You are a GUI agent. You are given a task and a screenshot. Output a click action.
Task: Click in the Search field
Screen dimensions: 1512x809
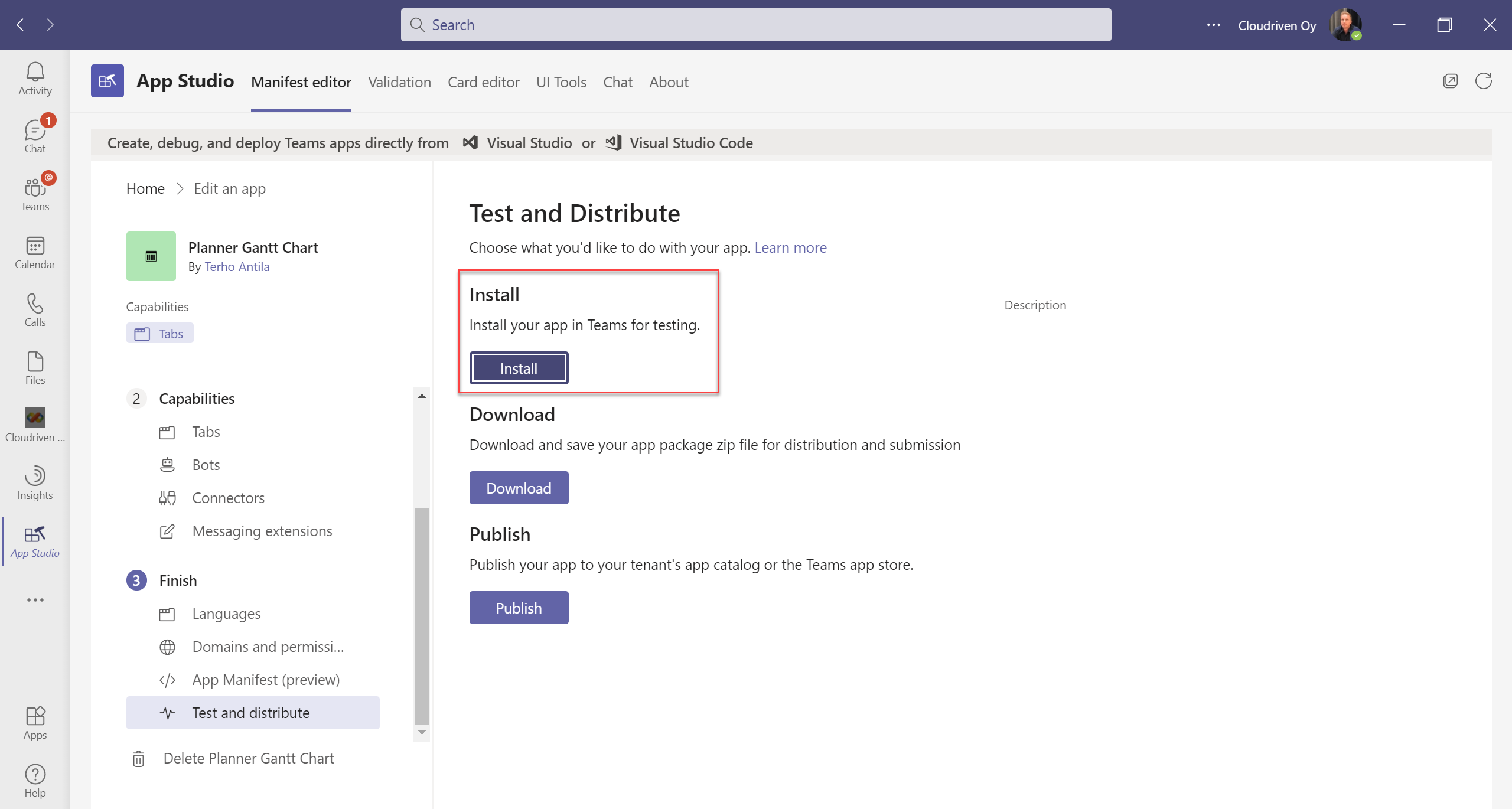tap(756, 25)
